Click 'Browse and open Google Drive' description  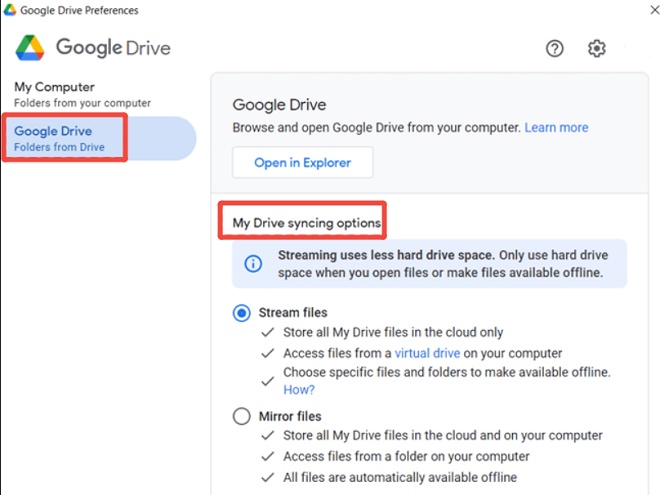[x=377, y=128]
